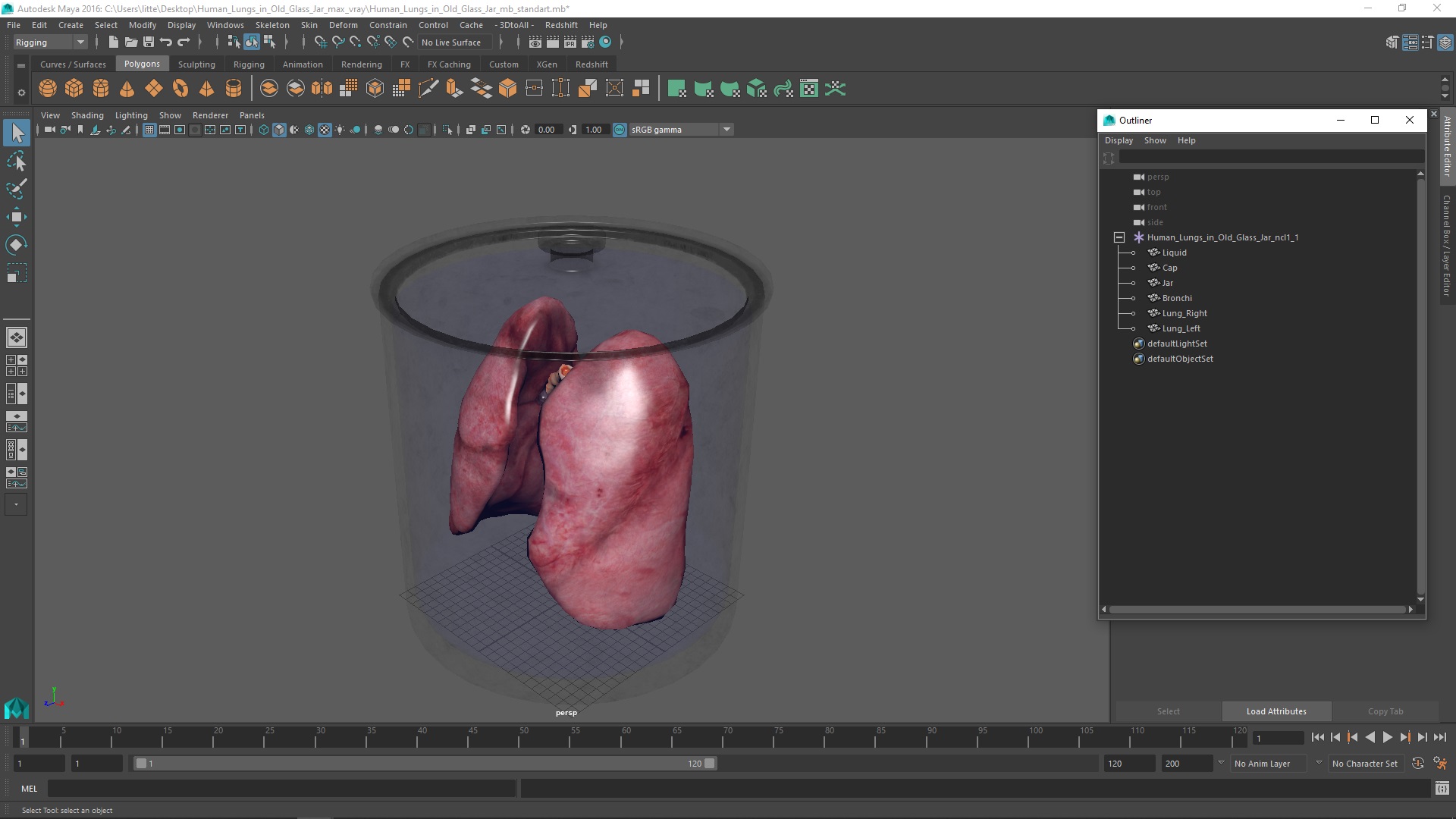Image resolution: width=1456 pixels, height=819 pixels.
Task: Create a polygon cylinder from the shelf
Action: point(101,89)
